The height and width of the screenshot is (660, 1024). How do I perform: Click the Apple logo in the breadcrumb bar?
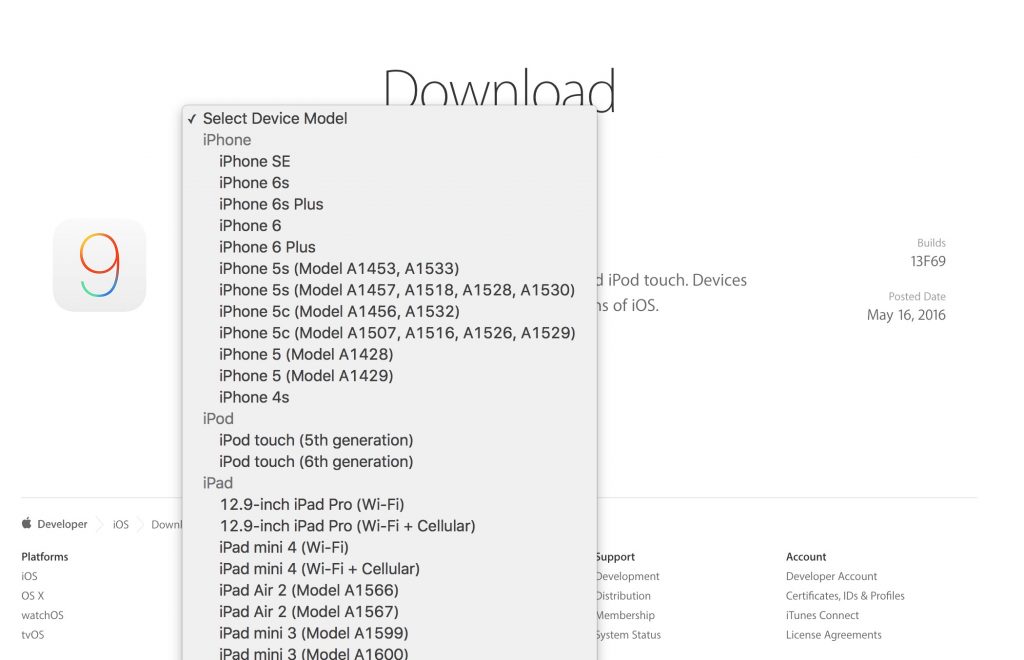tap(25, 523)
